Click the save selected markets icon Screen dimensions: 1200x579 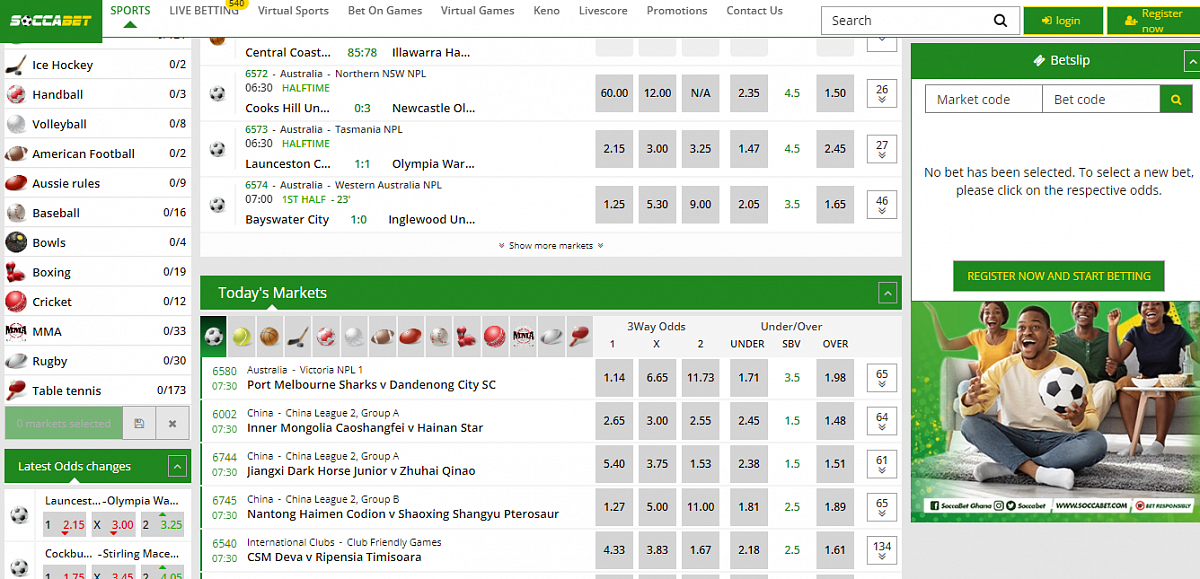tap(139, 424)
